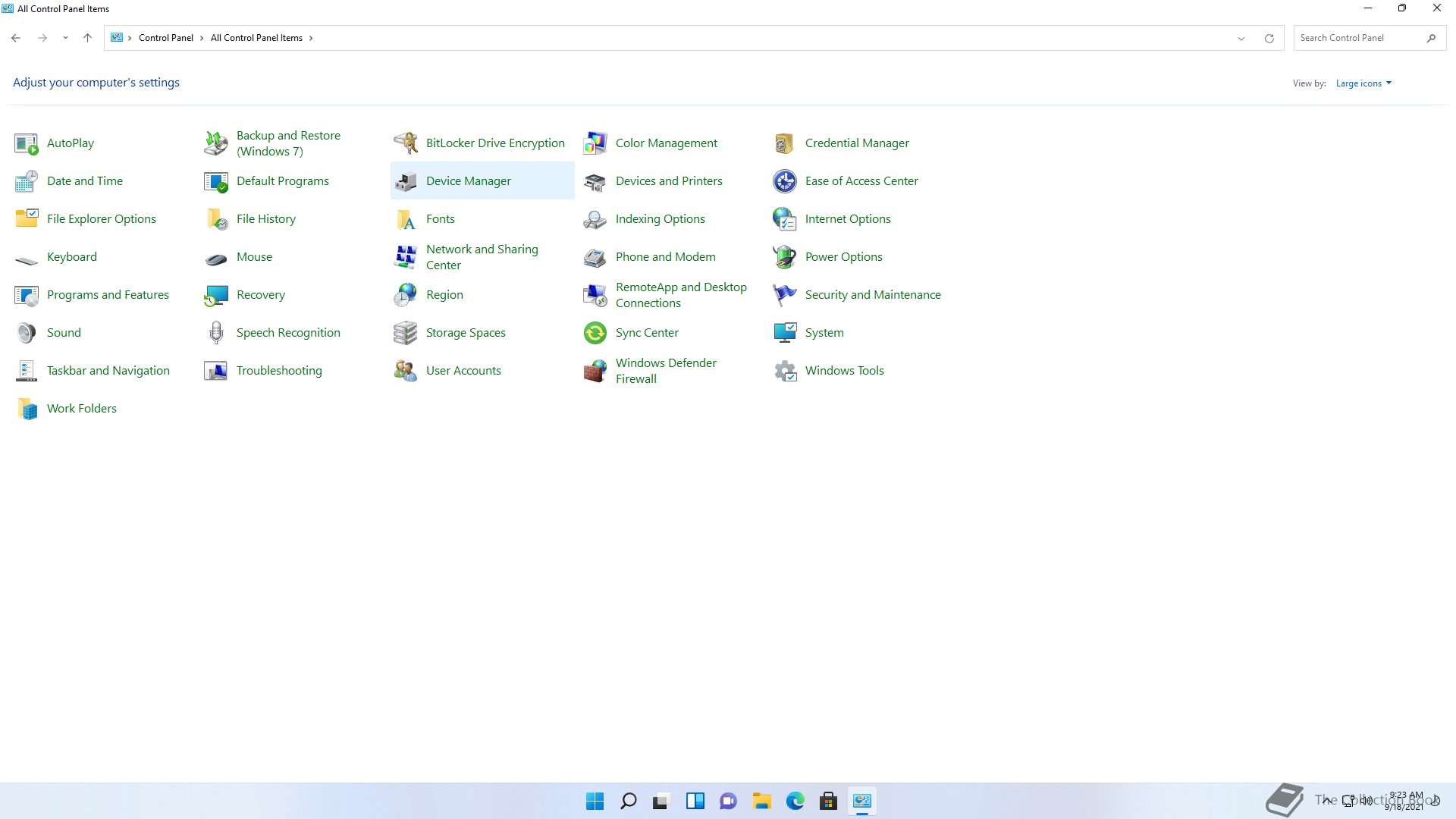Screen dimensions: 1456x819
Task: Click the Troubleshooting link
Action: point(279,371)
